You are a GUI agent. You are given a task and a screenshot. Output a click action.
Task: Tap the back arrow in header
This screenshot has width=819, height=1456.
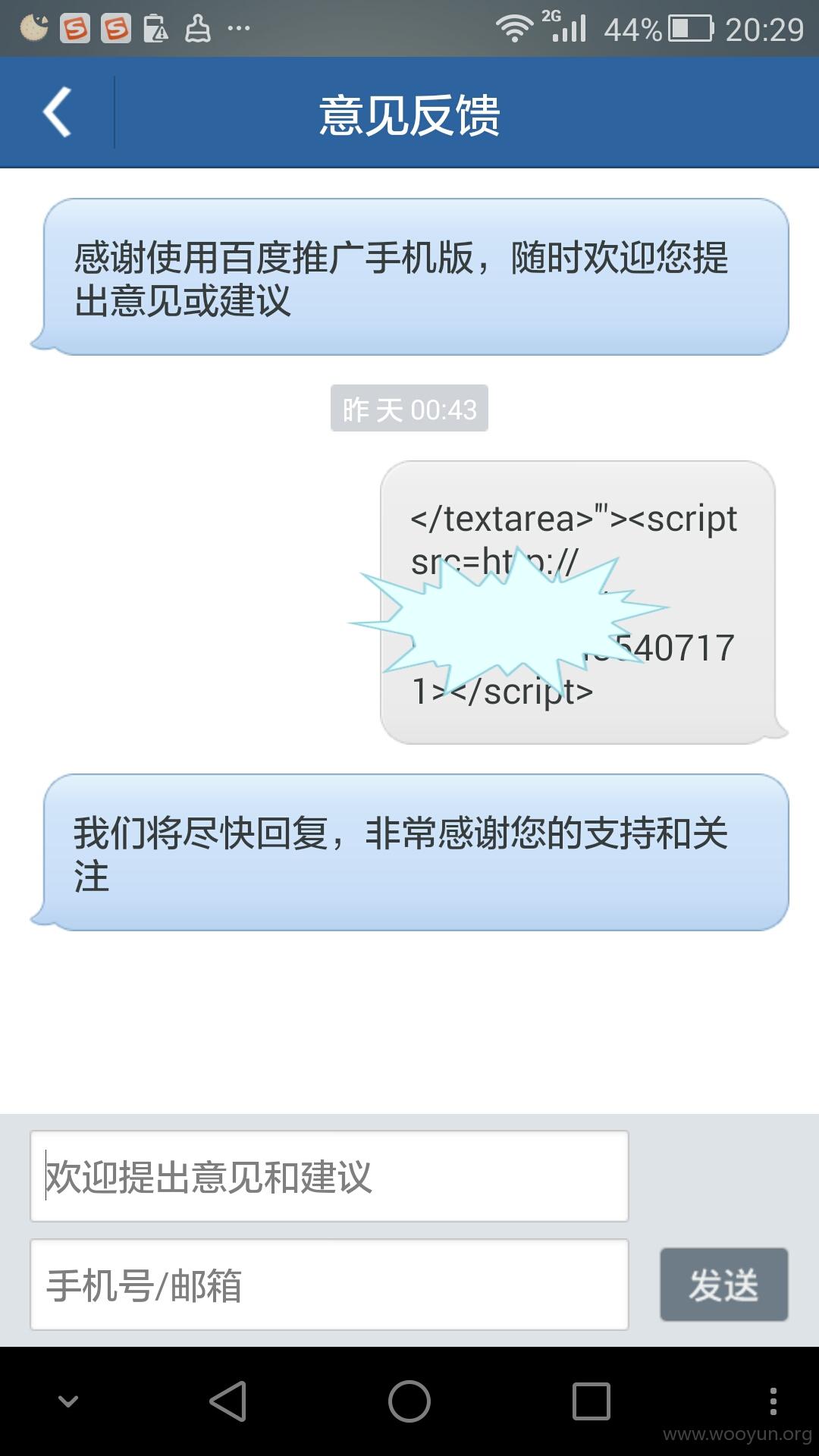click(x=57, y=112)
